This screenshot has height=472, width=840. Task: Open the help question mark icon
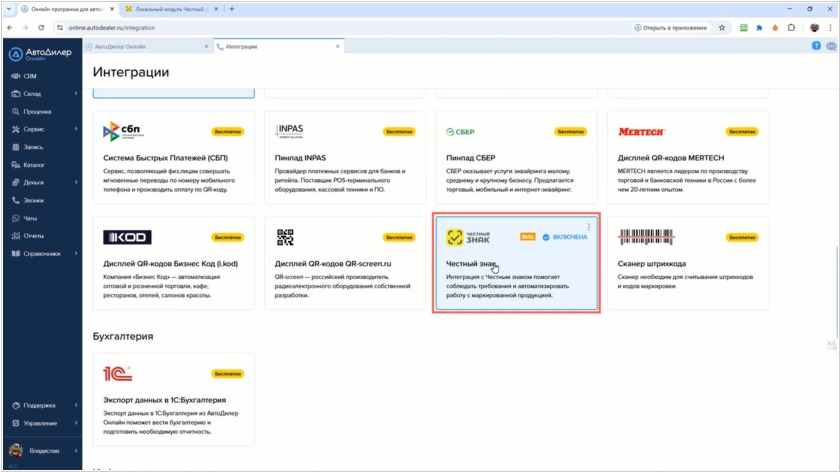point(816,46)
